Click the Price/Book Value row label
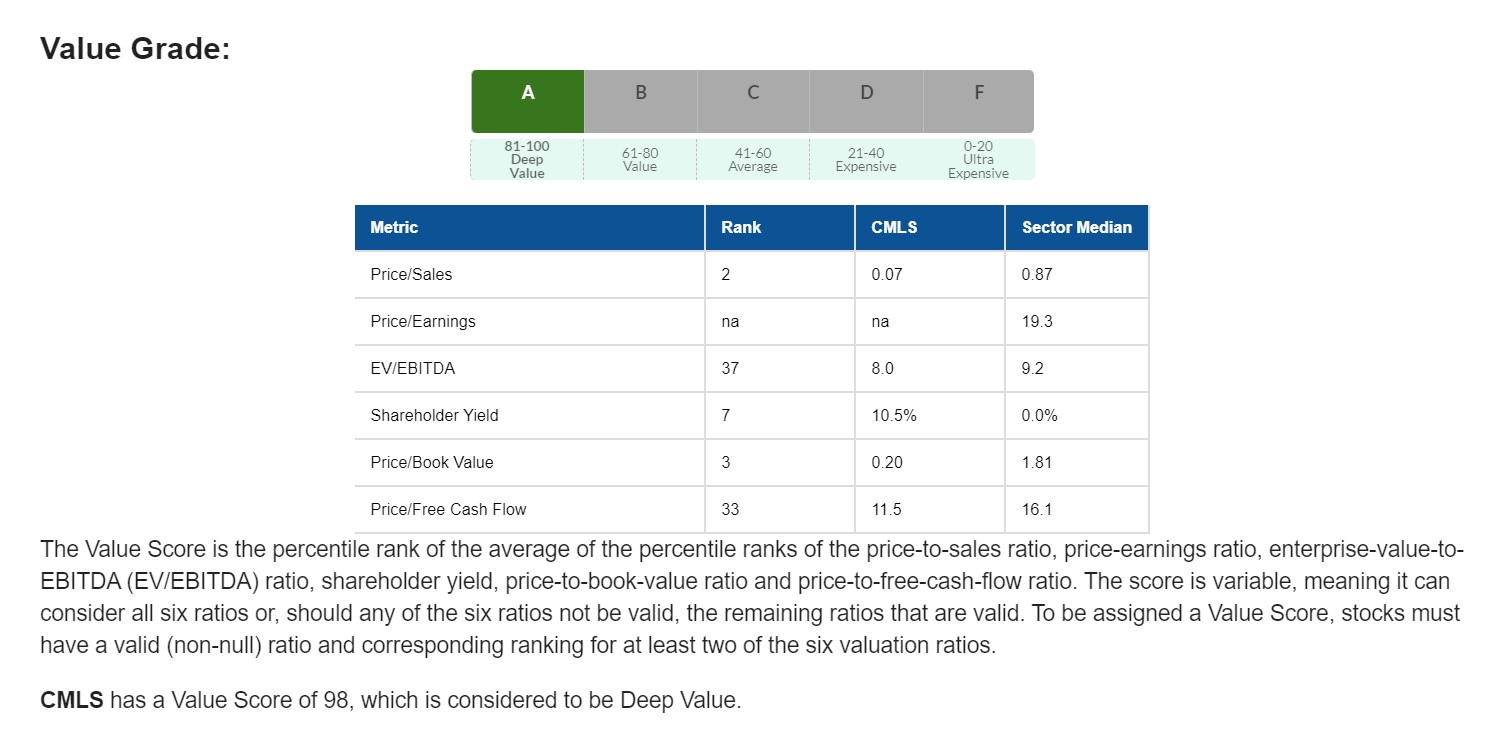This screenshot has height=747, width=1501. pyautogui.click(x=432, y=463)
